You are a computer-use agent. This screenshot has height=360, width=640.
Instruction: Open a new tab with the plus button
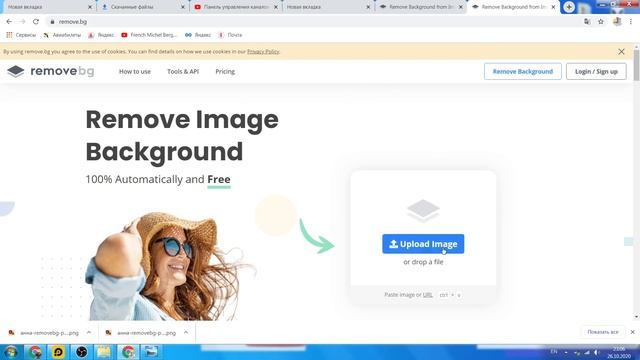tap(569, 7)
